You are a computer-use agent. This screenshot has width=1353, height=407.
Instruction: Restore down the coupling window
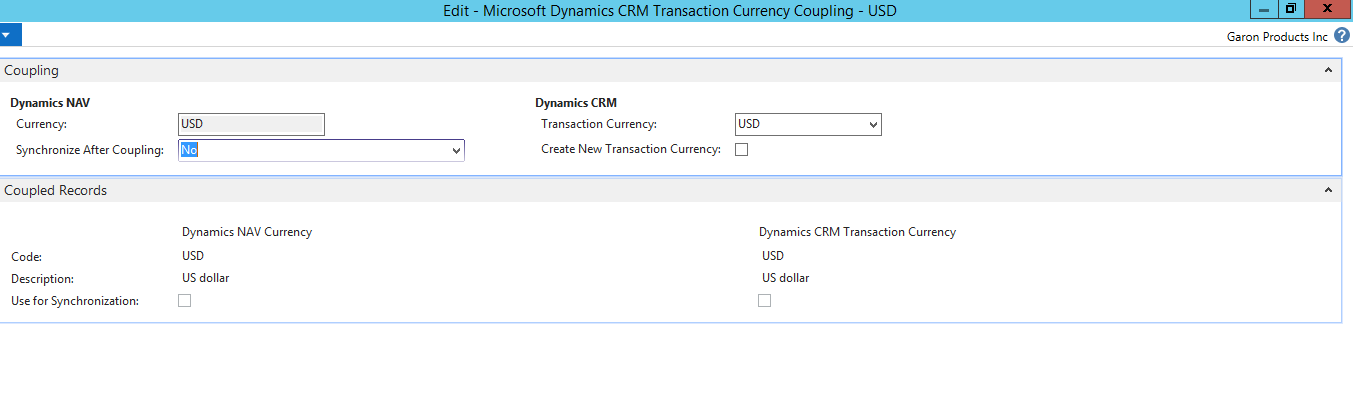(1290, 9)
